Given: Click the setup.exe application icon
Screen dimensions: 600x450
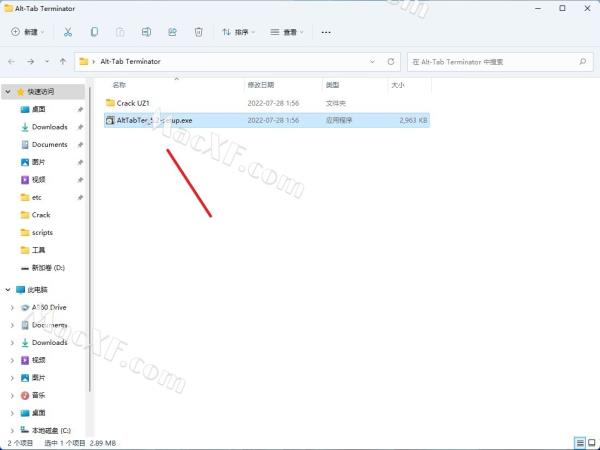Looking at the screenshot, I should click(110, 121).
